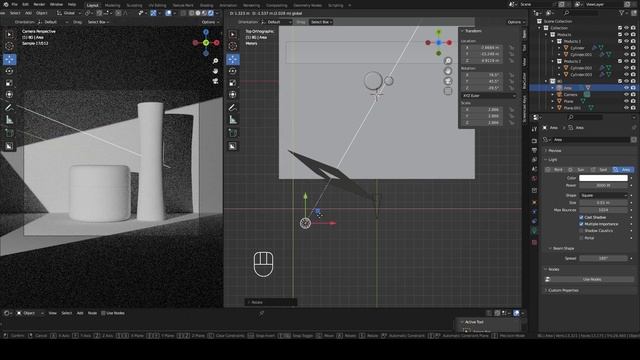Image resolution: width=640 pixels, height=360 pixels.
Task: Switch to solid viewport shading
Action: click(198, 13)
